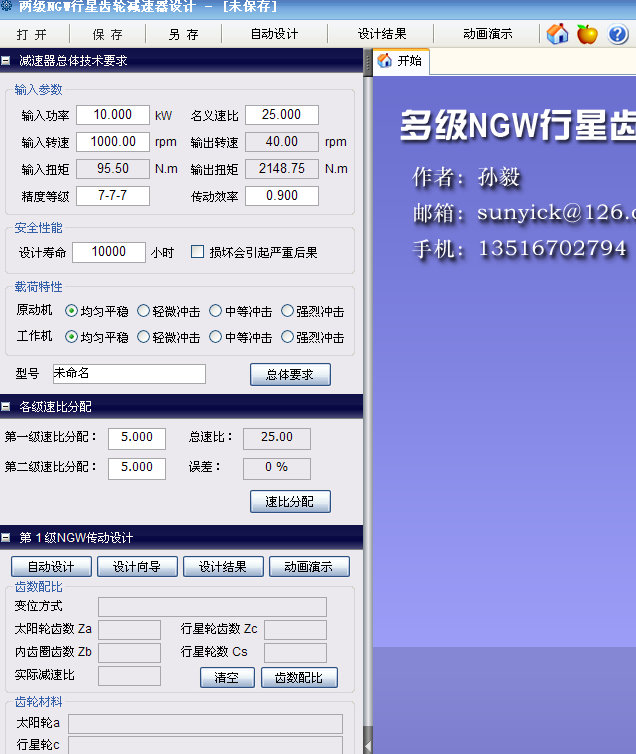
Task: Open help via blue question mark icon
Action: pyautogui.click(x=618, y=34)
